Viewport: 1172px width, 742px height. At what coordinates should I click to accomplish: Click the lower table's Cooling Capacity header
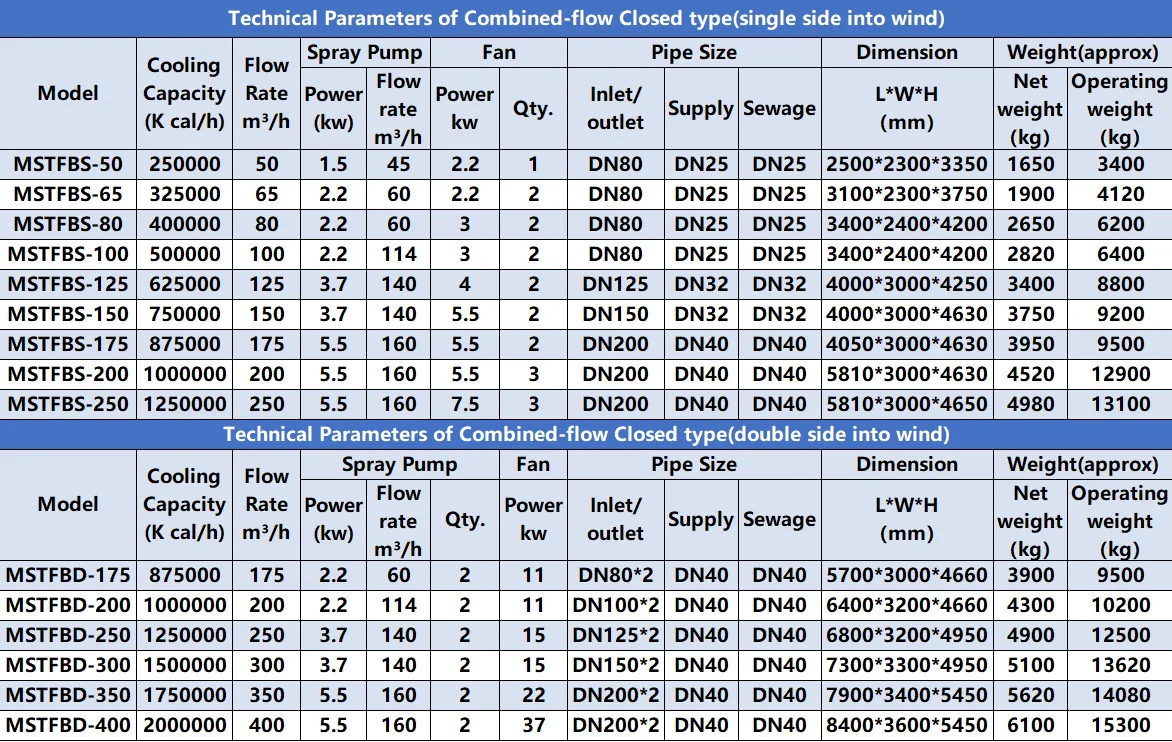coord(185,504)
